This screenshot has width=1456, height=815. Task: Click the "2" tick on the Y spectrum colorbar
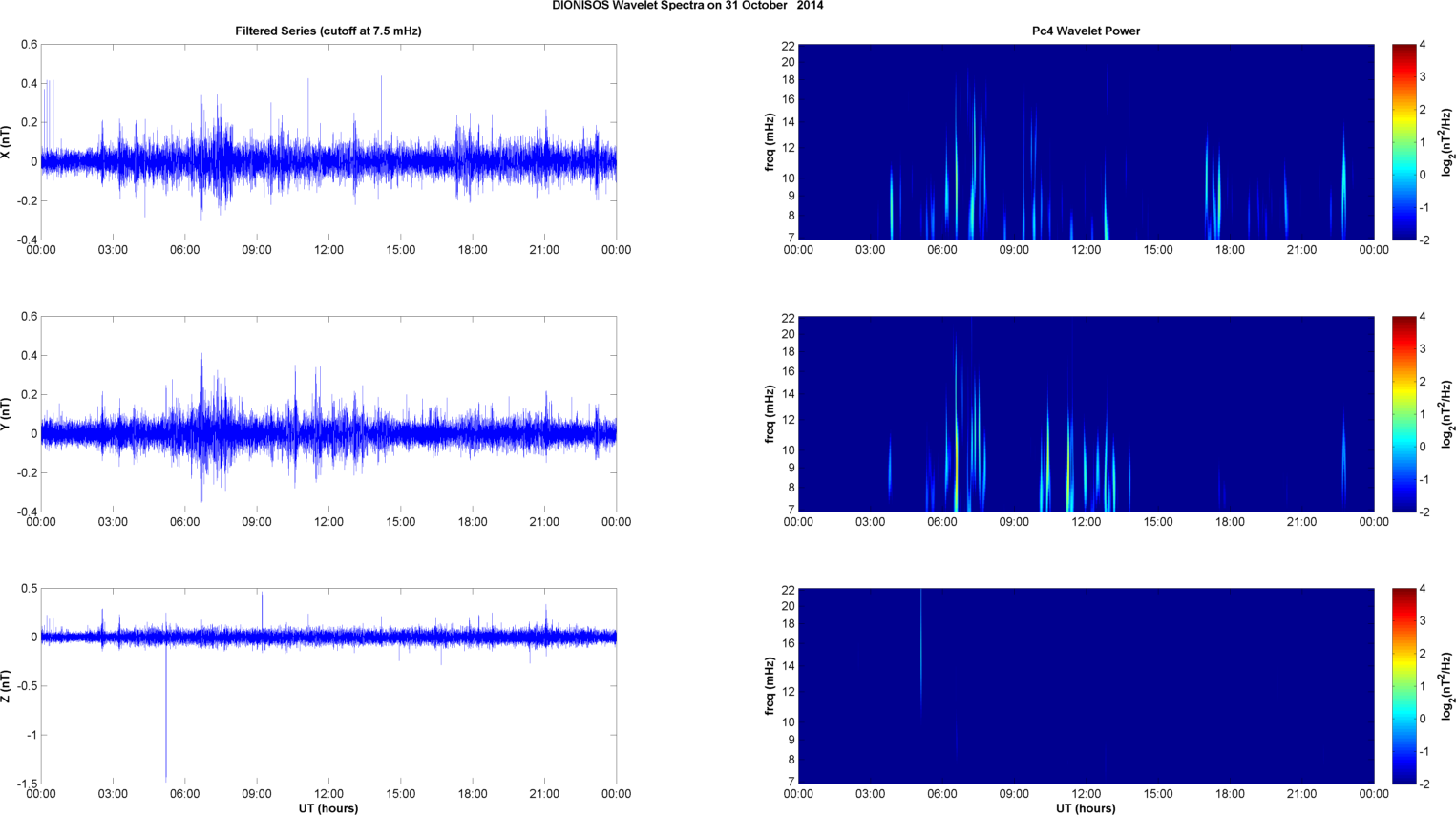[1423, 382]
